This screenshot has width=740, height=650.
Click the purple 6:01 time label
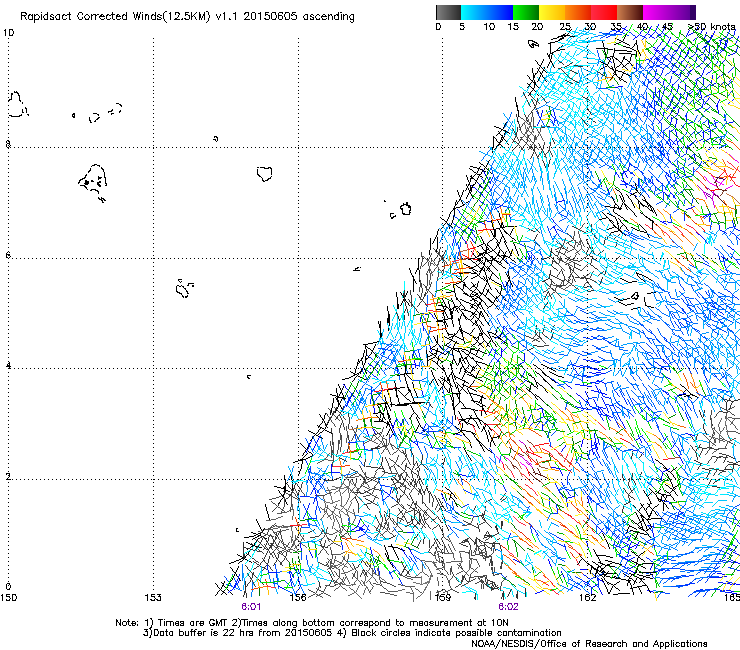pyautogui.click(x=251, y=607)
